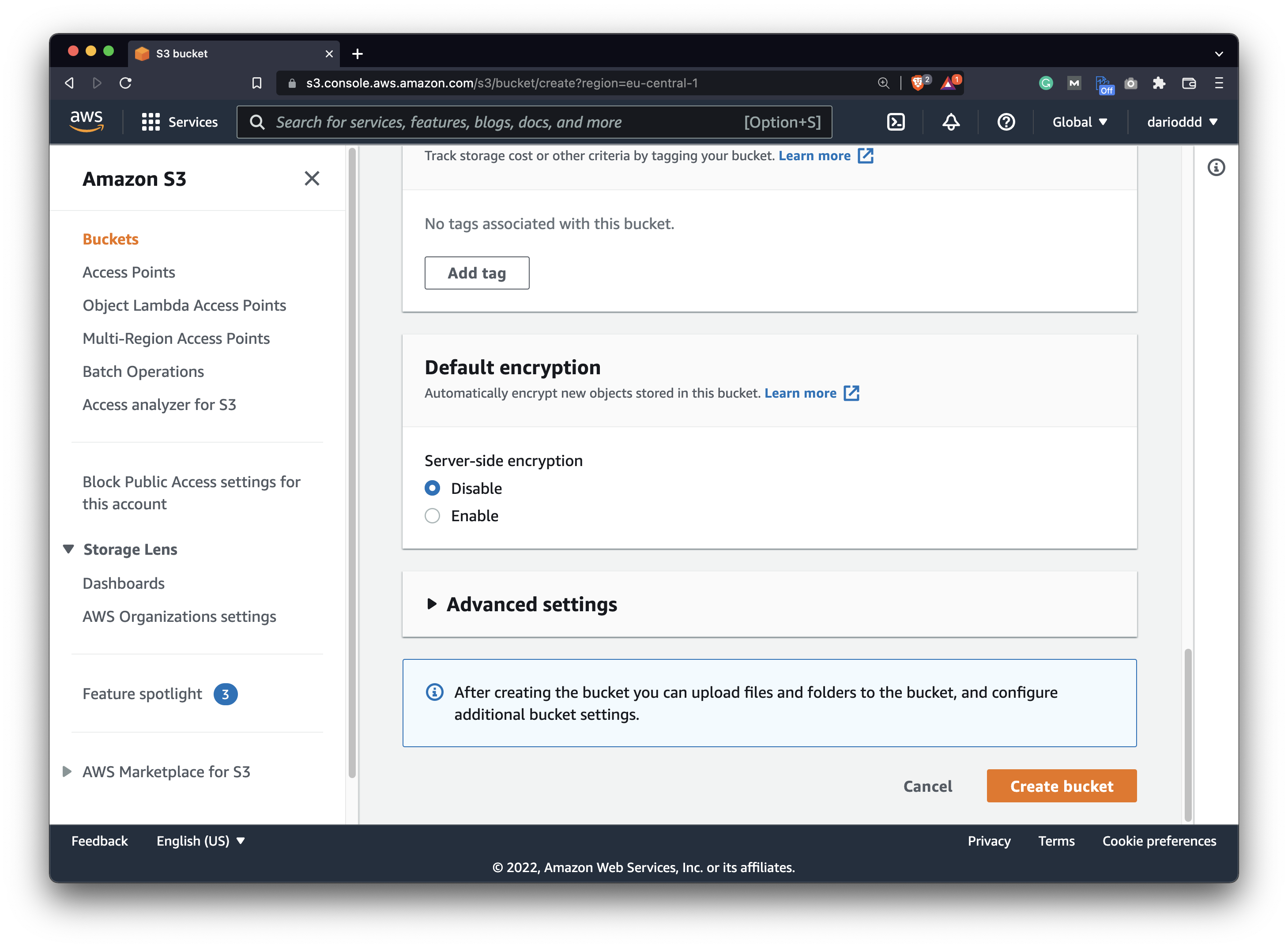Open the info panel icon on the right edge
Viewport: 1288px width, 948px height.
pos(1216,167)
